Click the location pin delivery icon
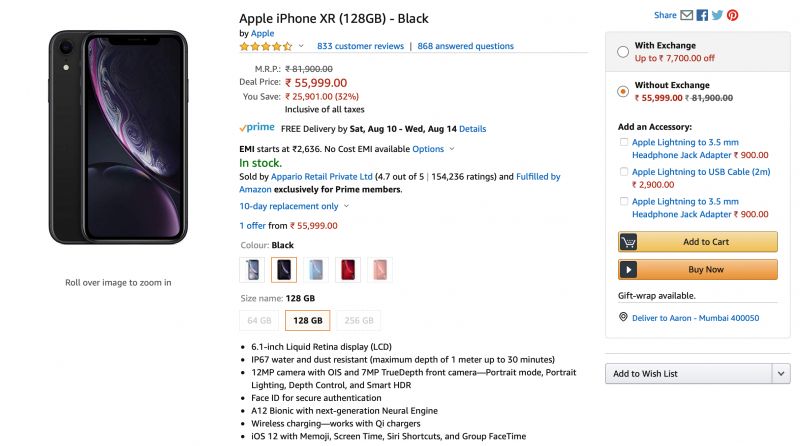Screen dimensions: 800x446 623,317
